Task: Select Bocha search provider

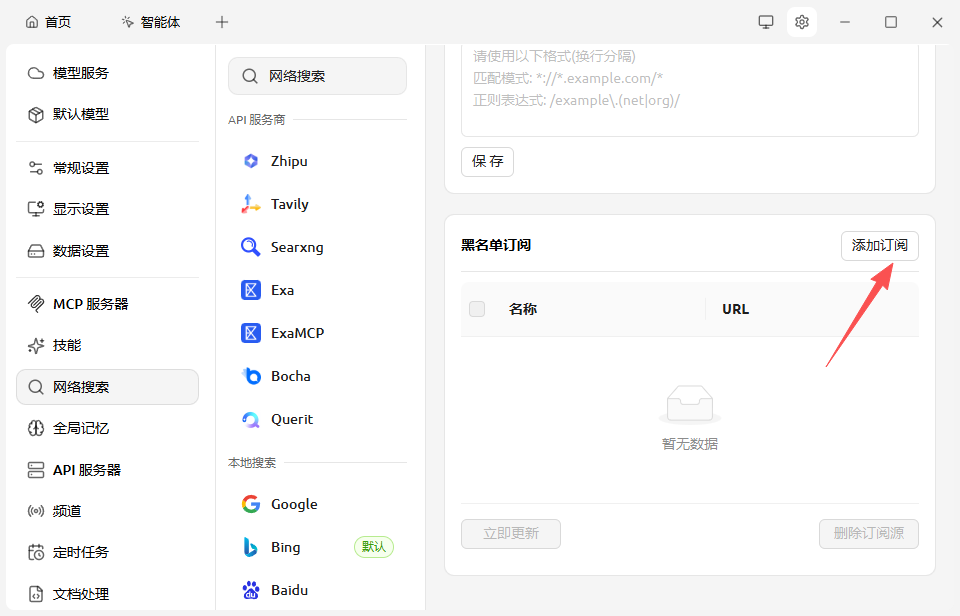Action: point(317,376)
